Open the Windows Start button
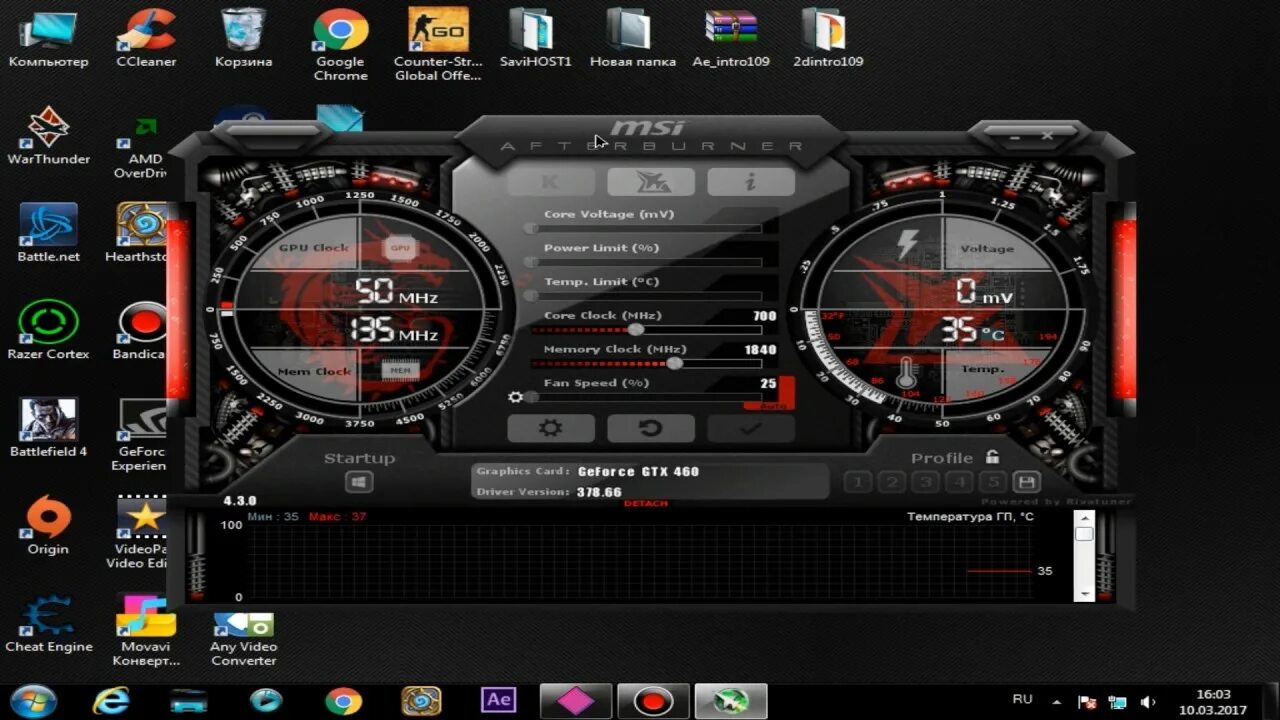 point(34,700)
